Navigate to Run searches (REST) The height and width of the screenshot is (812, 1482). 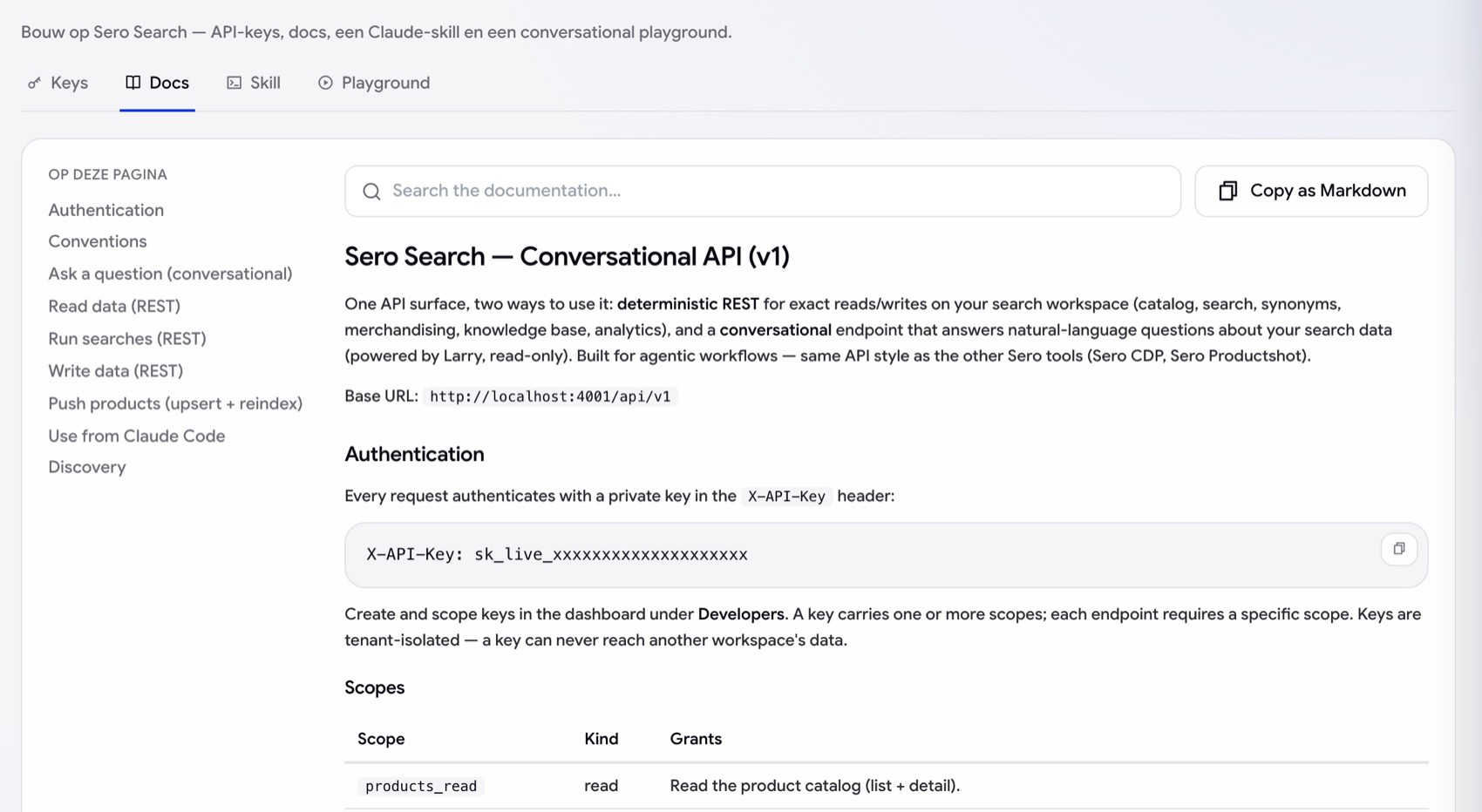point(127,338)
